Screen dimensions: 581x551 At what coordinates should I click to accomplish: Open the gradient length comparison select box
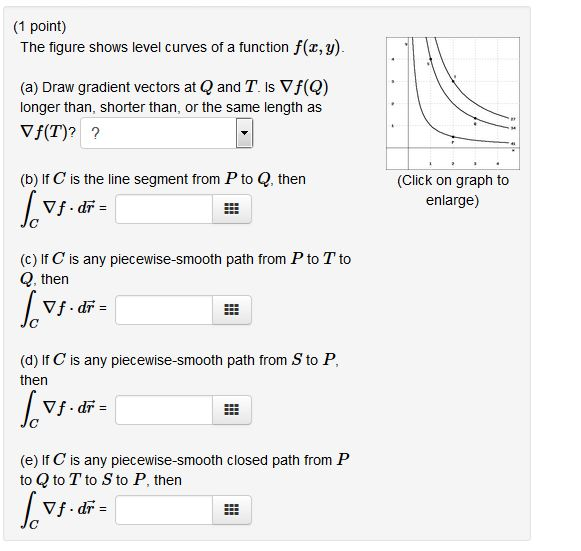coord(167,133)
